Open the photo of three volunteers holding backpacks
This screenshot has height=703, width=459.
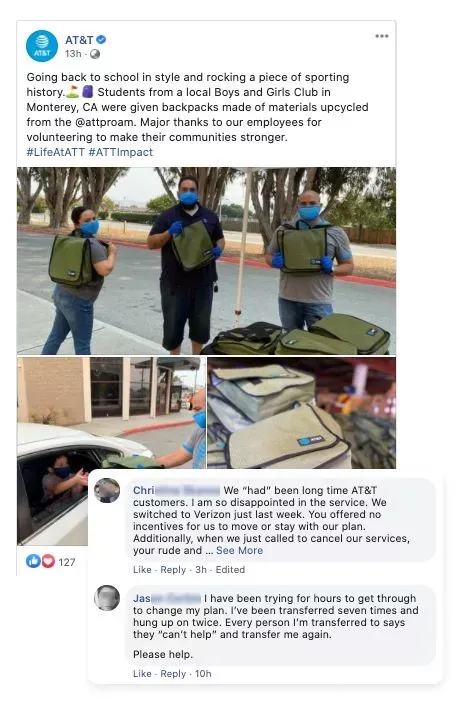206,261
